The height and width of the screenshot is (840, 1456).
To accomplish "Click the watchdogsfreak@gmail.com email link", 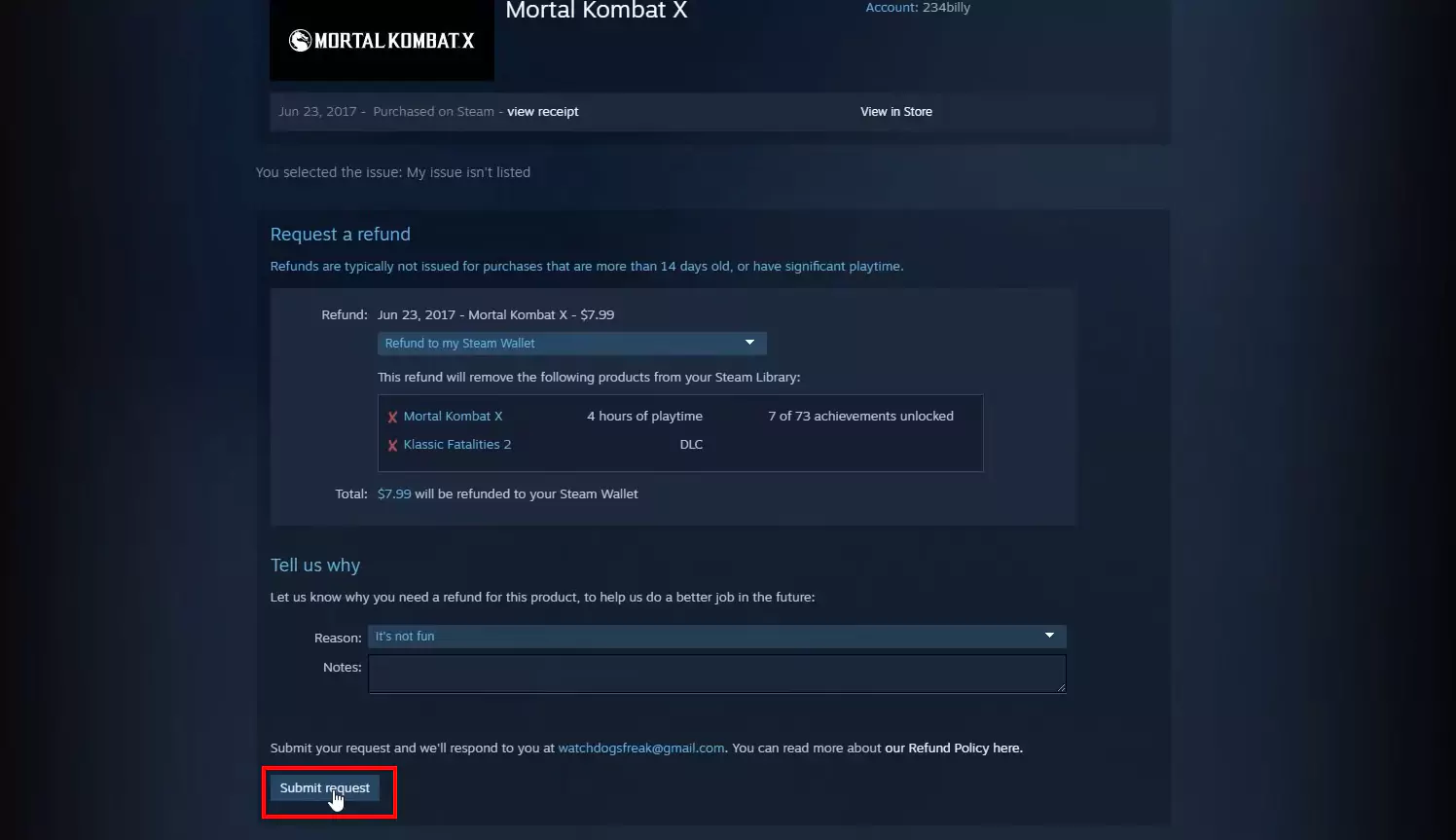I will pos(641,749).
